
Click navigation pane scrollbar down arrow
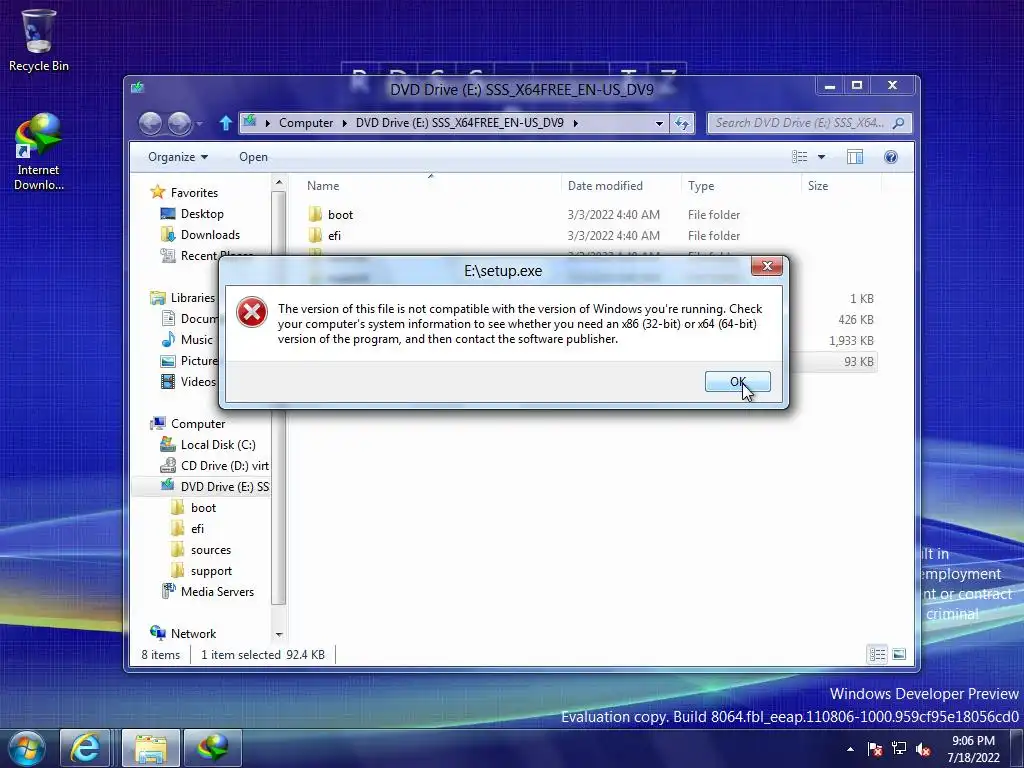279,634
